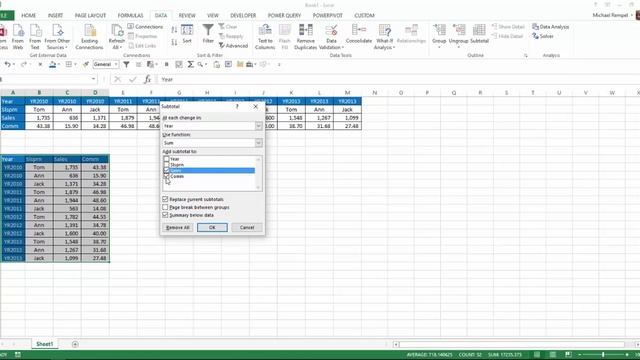This screenshot has width=640, height=360.
Task: Open the General number format dropdown
Action: (x=116, y=64)
